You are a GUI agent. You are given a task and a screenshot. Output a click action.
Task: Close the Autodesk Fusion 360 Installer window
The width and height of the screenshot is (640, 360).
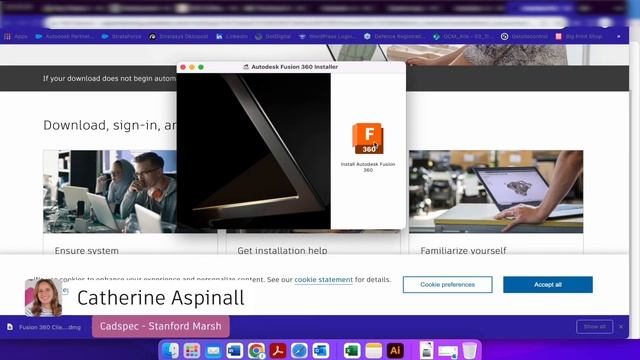click(183, 67)
